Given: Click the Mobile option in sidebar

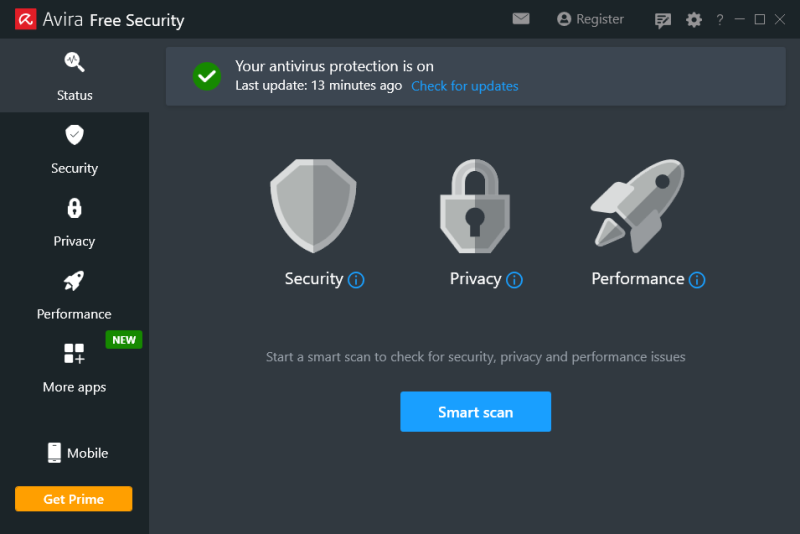Looking at the screenshot, I should pos(77,453).
